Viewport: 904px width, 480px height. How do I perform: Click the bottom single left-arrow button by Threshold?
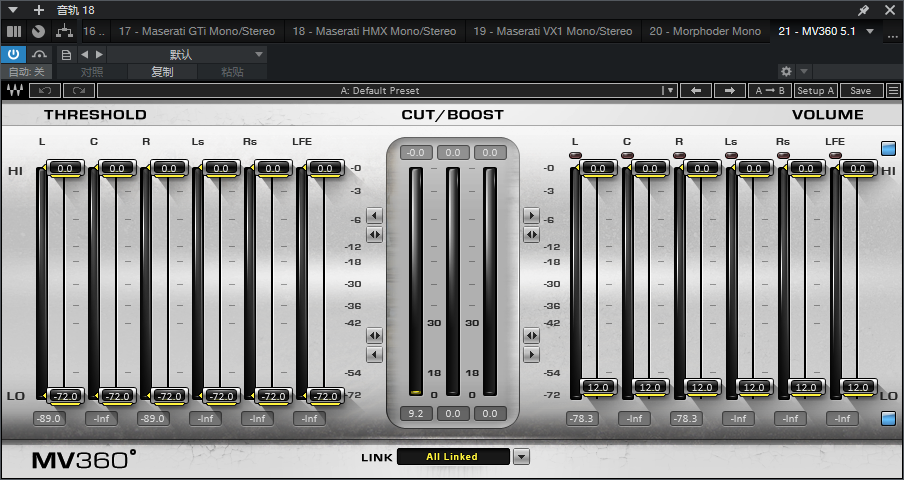[375, 354]
